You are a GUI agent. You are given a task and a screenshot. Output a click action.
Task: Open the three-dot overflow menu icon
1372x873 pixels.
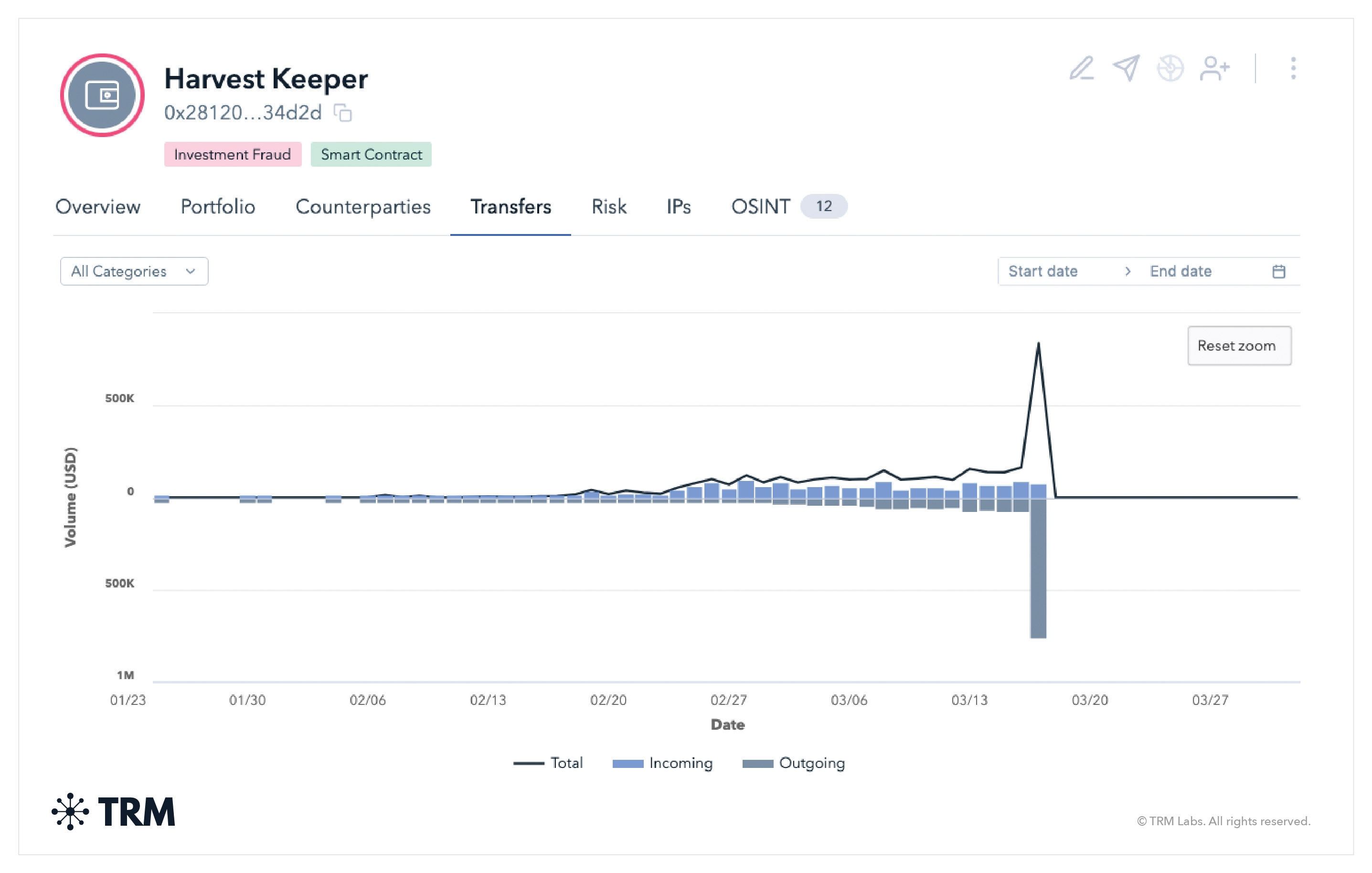(x=1292, y=68)
